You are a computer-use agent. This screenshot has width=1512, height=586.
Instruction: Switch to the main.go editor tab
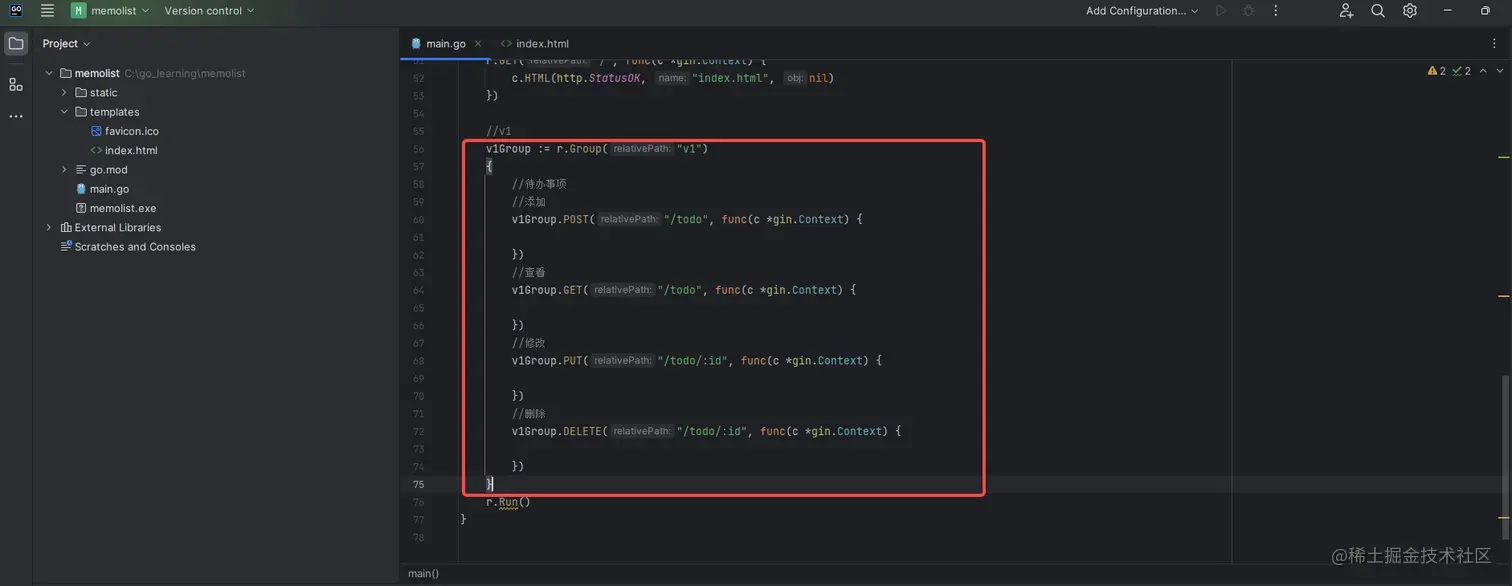click(x=446, y=43)
